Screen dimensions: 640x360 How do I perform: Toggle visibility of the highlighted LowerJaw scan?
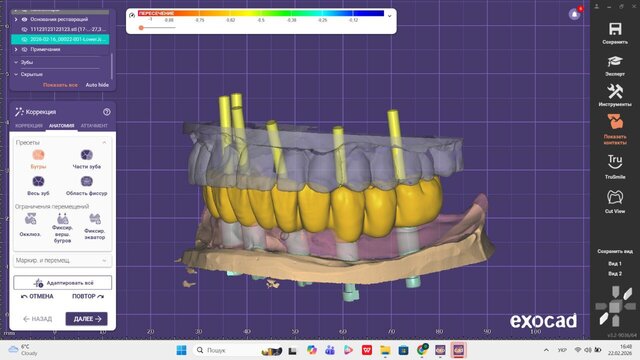24,40
